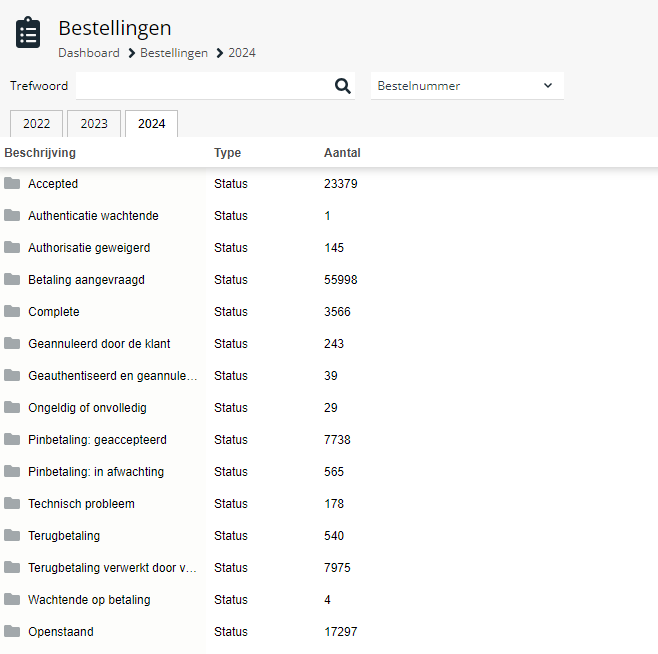Open the Bestellingen breadcrumb link
Screen dimensions: 658x654
click(x=174, y=53)
